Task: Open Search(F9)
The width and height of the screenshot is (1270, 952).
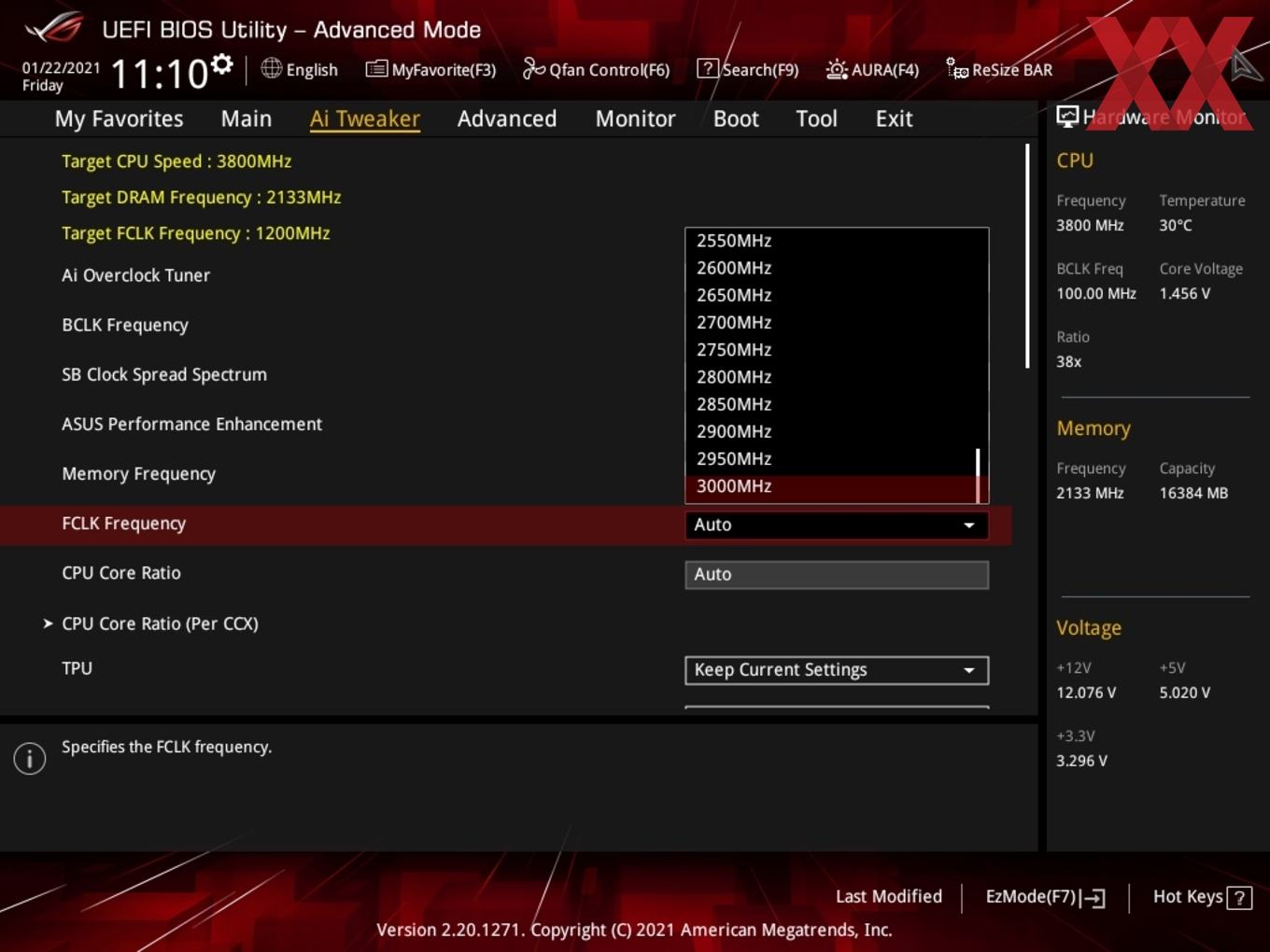Action: coord(748,69)
